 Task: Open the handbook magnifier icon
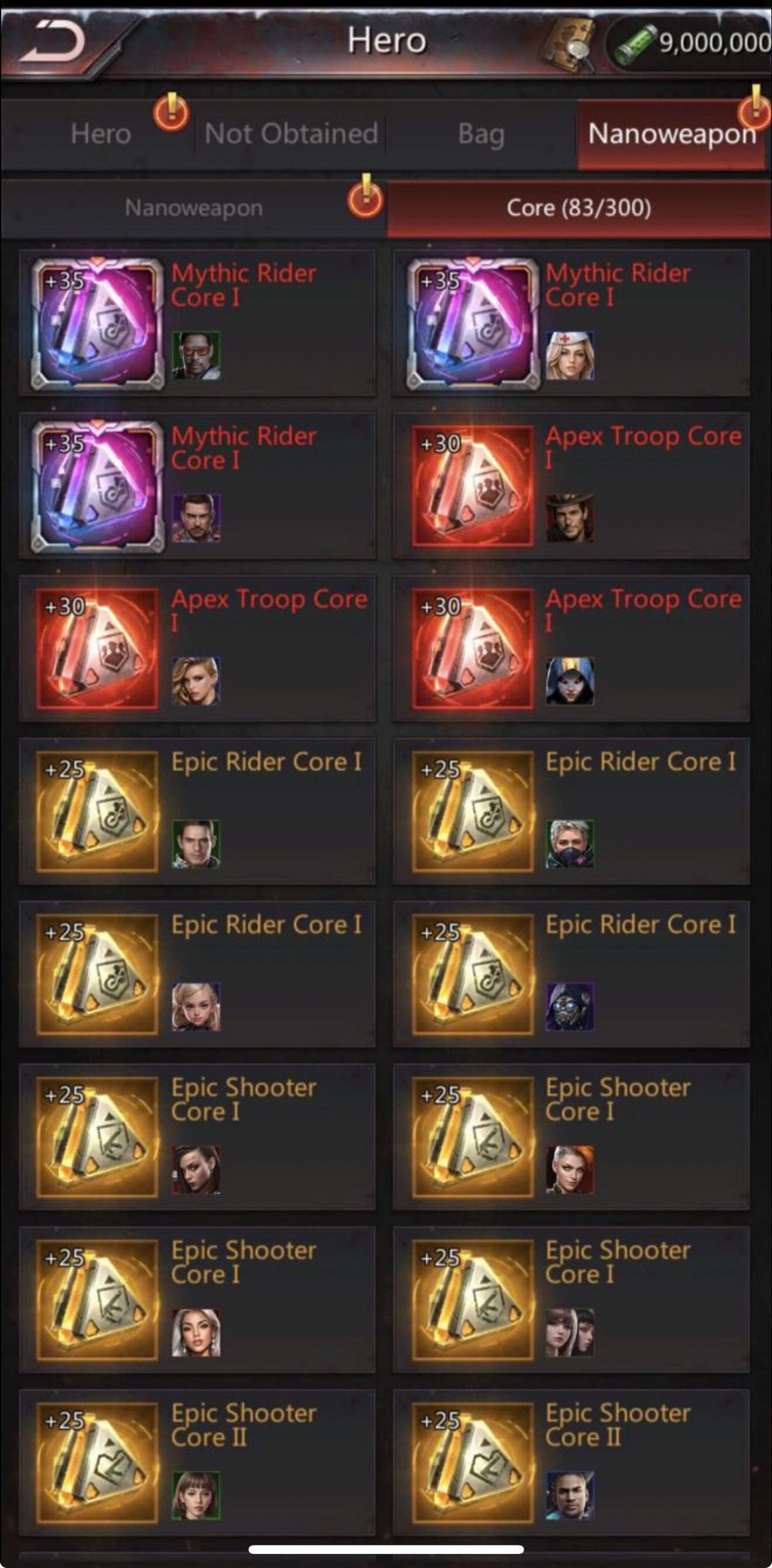[570, 44]
